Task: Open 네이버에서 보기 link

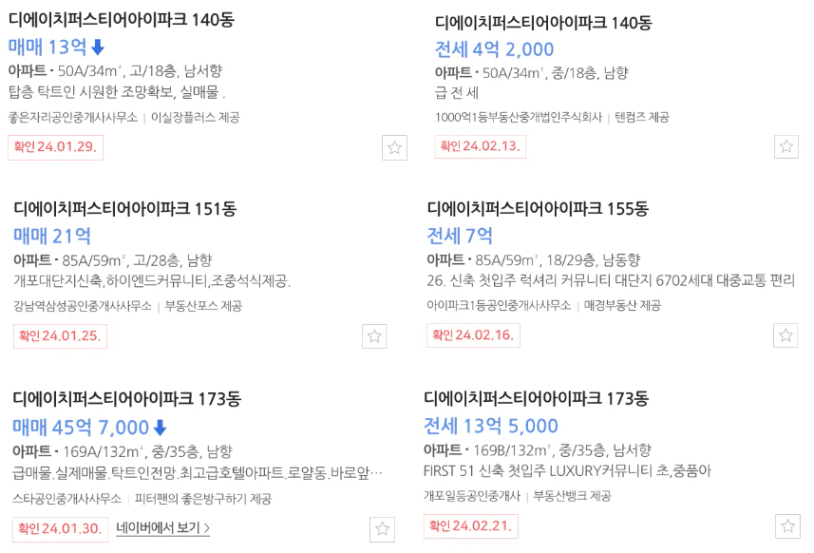Action: coord(163,528)
